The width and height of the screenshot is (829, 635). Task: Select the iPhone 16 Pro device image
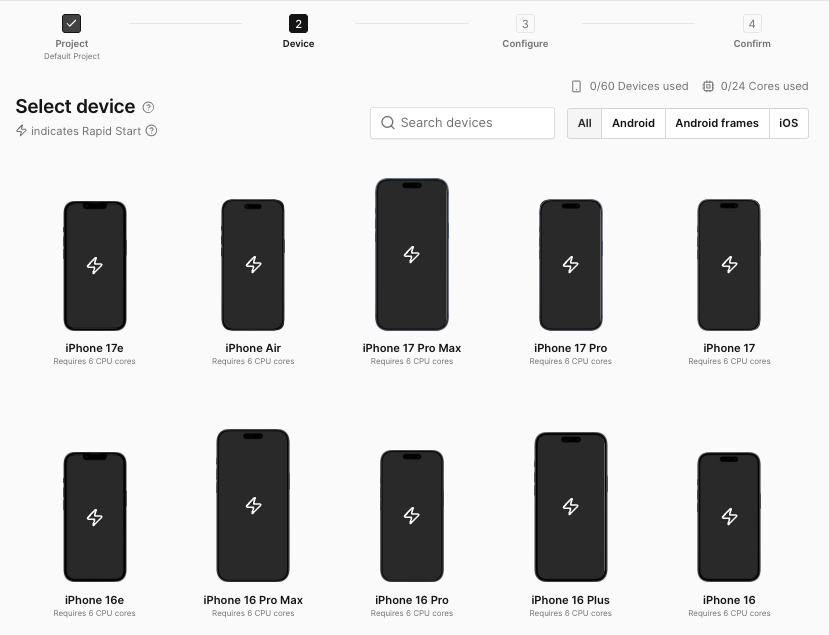pos(412,516)
